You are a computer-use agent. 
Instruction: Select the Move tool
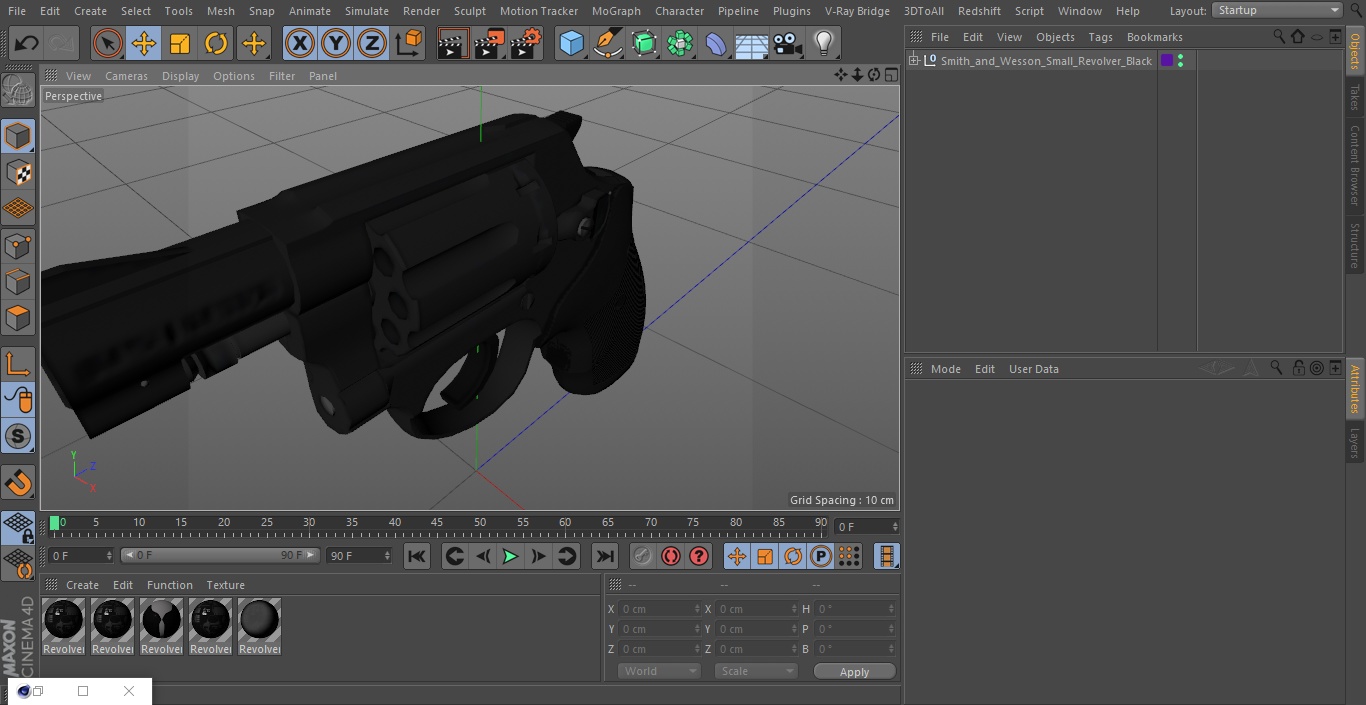pyautogui.click(x=144, y=44)
